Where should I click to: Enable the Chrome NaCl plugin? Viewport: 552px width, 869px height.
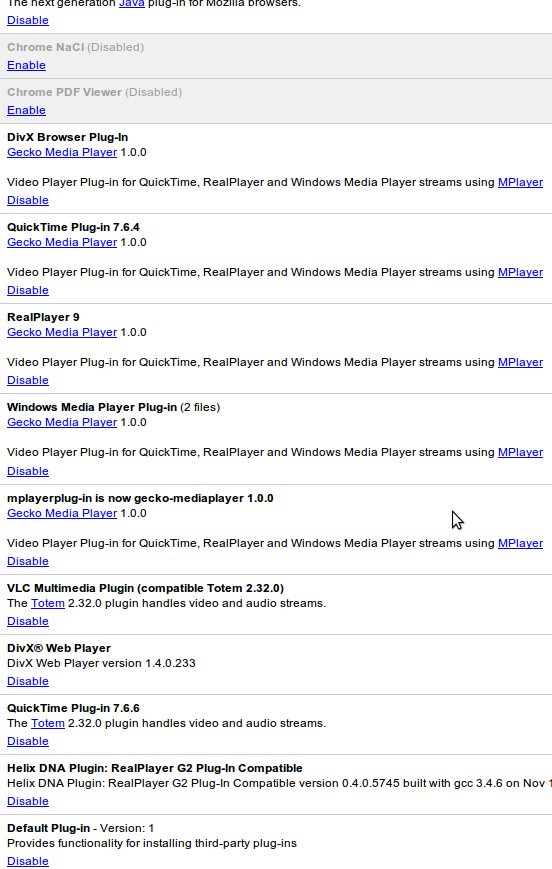(x=26, y=65)
